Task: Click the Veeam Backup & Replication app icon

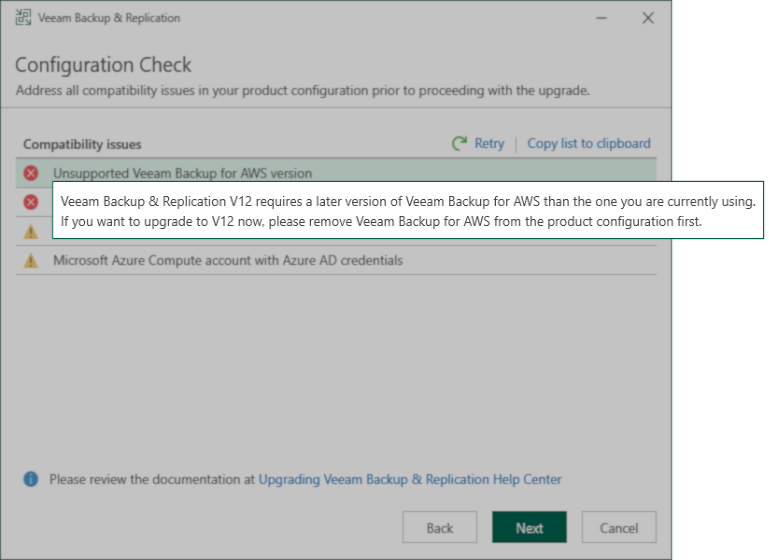Action: [x=23, y=18]
